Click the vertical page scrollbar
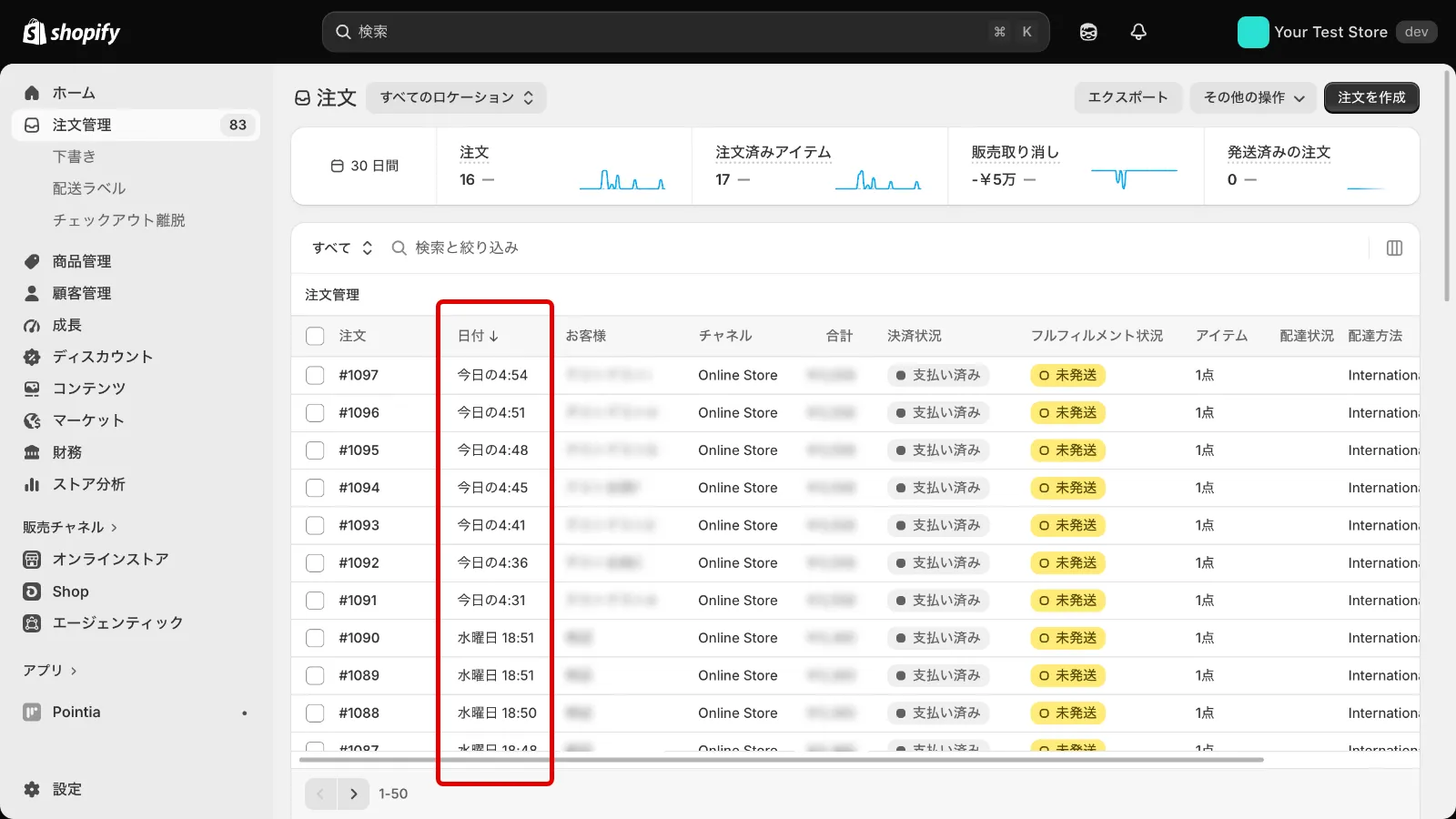1456x819 pixels. [x=1447, y=184]
